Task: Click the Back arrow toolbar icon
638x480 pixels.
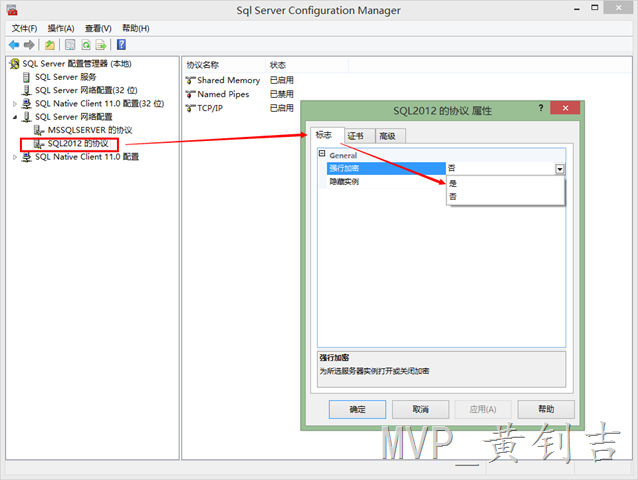Action: [14, 45]
